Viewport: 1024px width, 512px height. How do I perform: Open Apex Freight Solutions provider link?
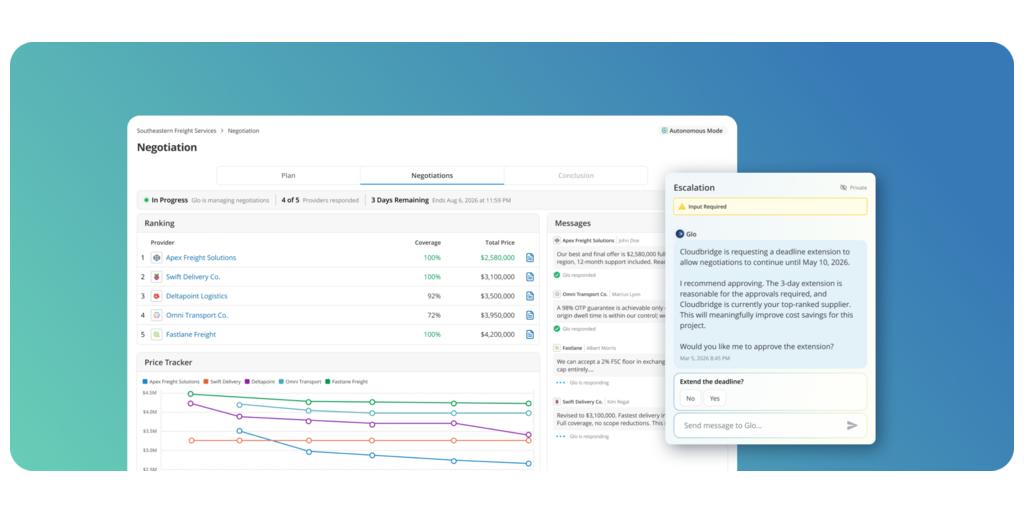[x=201, y=258]
